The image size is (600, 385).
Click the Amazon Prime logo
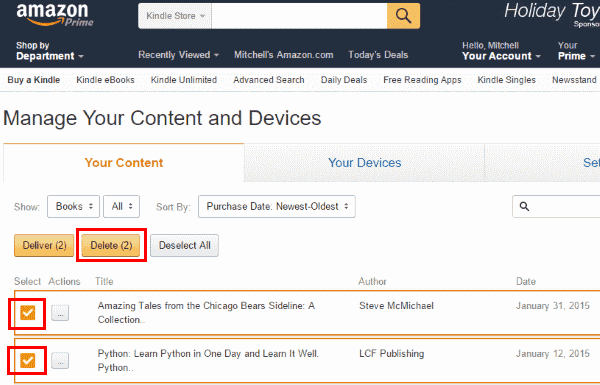pyautogui.click(x=55, y=15)
